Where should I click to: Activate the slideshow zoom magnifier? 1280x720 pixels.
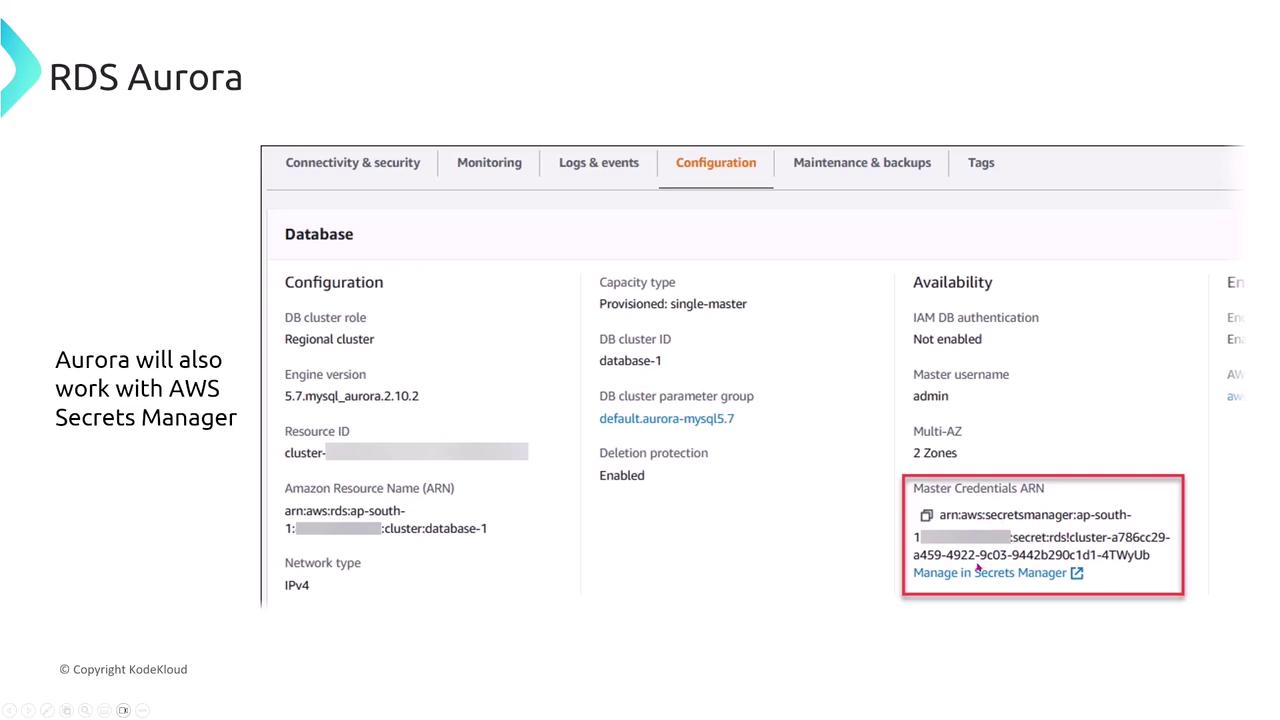click(85, 710)
